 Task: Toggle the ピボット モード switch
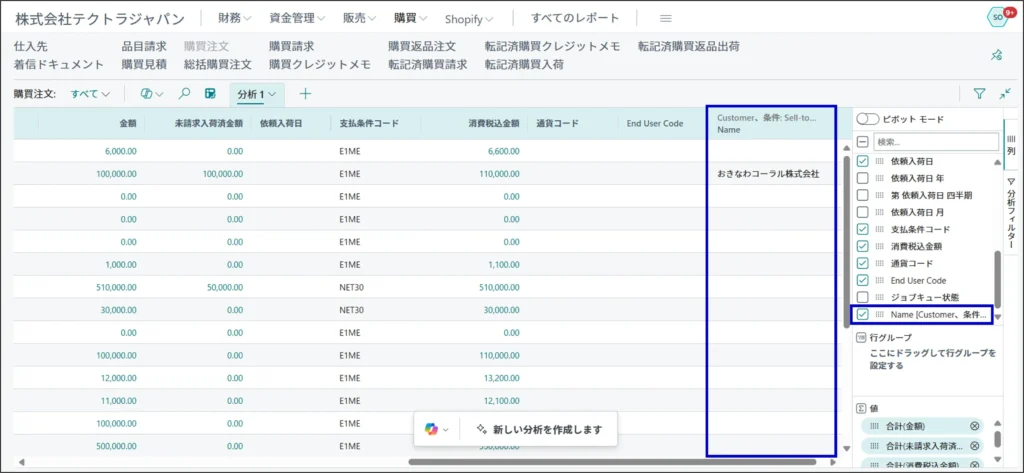pyautogui.click(x=868, y=119)
